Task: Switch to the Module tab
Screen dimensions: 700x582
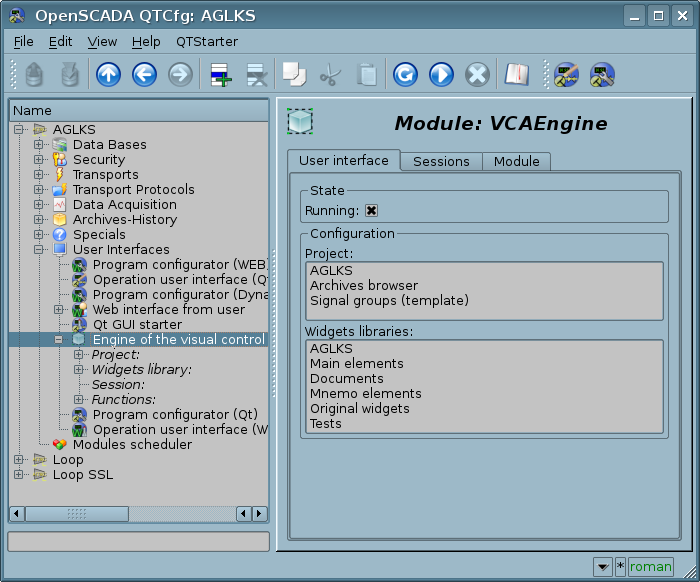Action: pos(516,161)
